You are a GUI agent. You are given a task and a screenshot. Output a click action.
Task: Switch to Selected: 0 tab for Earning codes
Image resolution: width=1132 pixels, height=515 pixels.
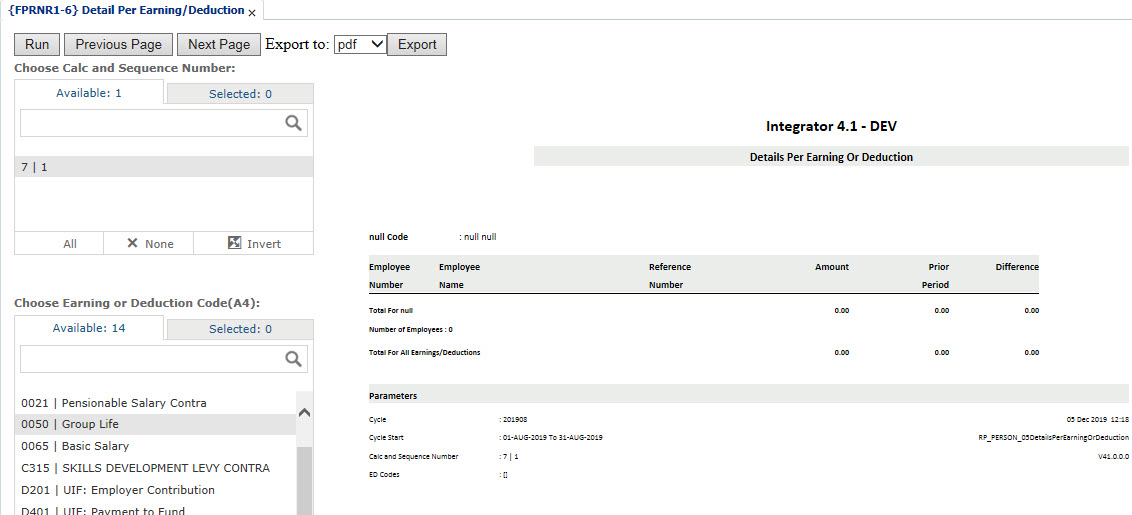pos(240,329)
